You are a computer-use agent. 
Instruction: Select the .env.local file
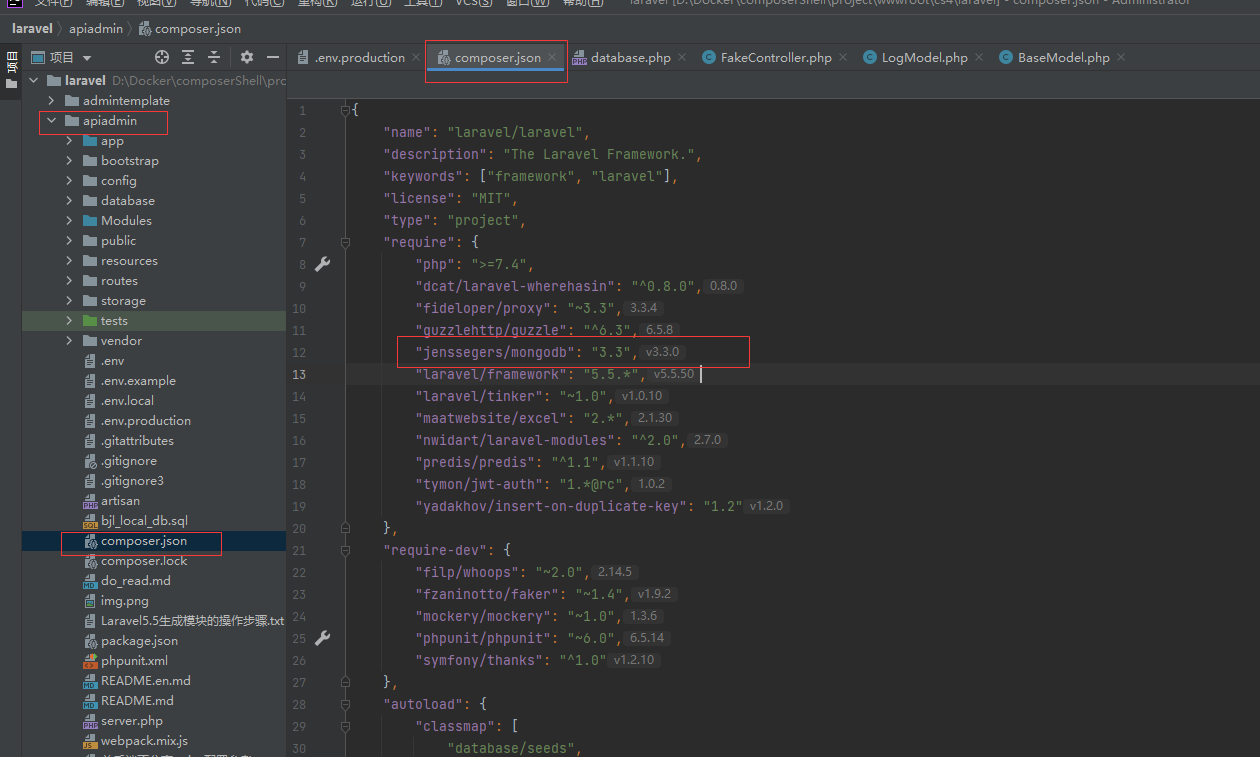[127, 401]
